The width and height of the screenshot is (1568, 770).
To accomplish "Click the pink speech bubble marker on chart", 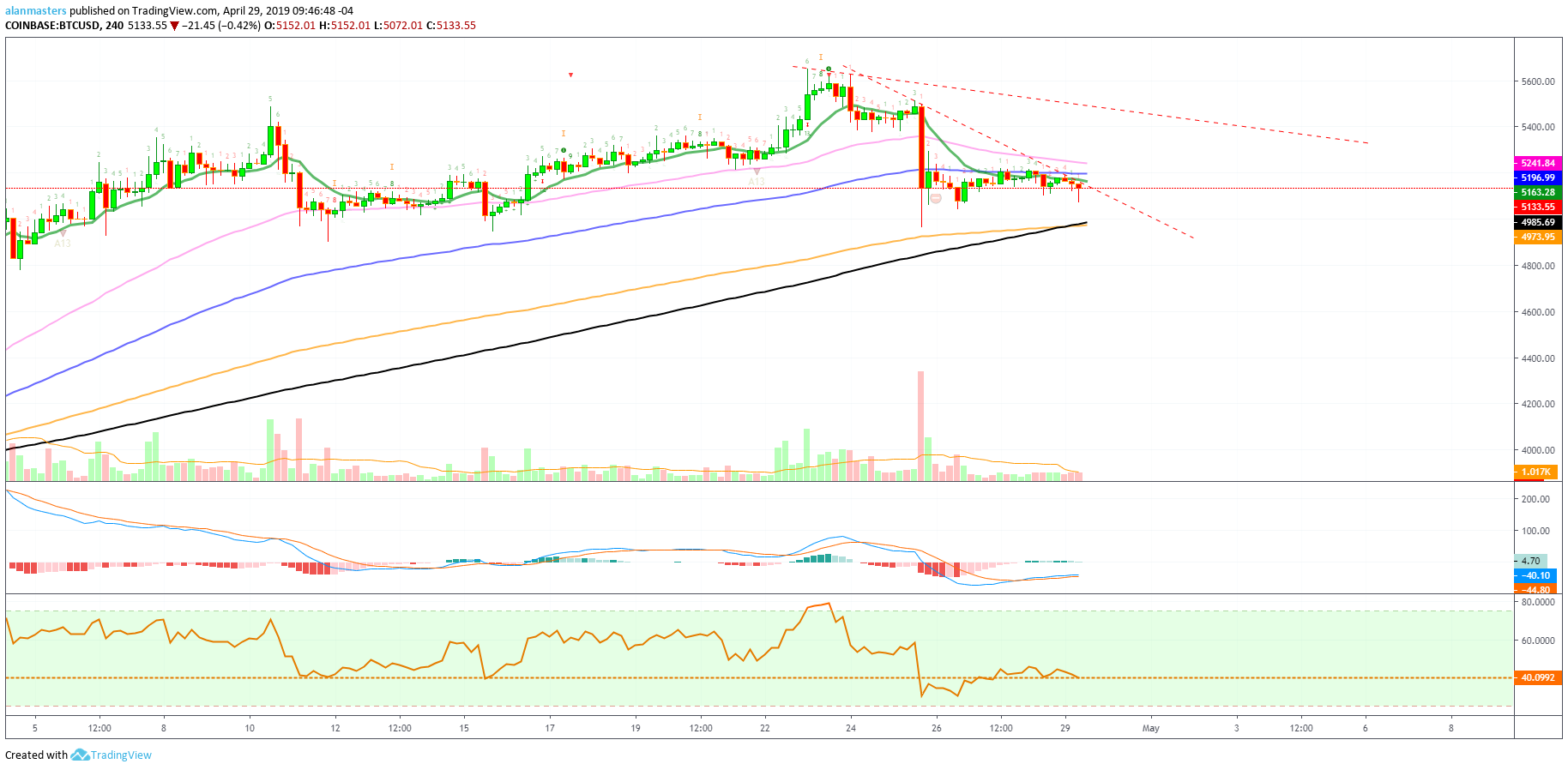I will pos(936,199).
